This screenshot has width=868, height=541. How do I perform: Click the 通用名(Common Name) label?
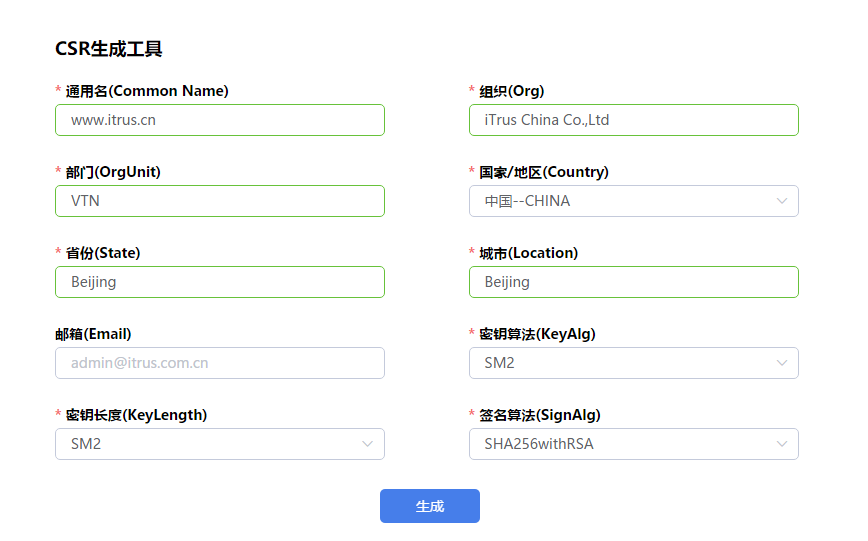pos(147,91)
